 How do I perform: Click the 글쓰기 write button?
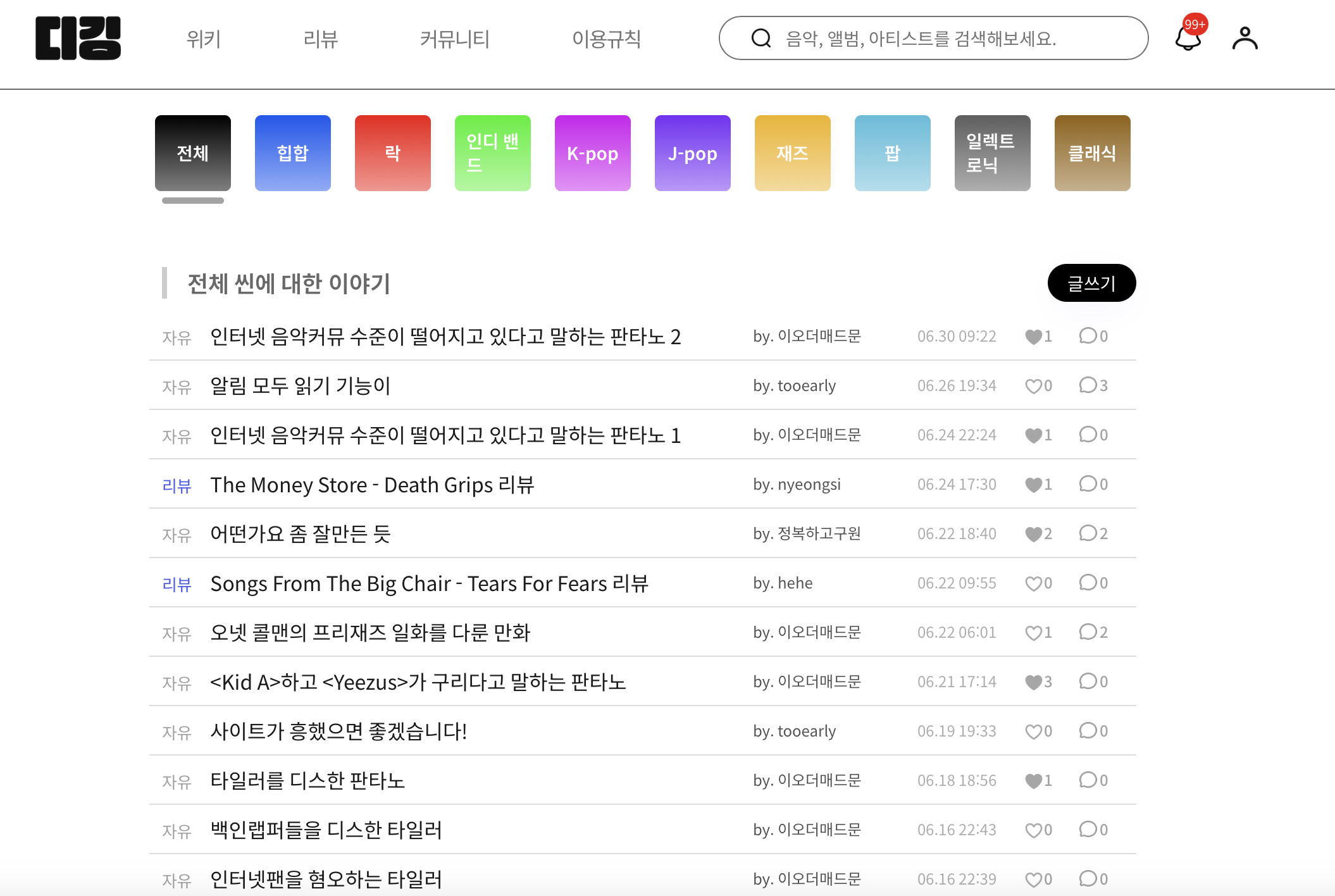point(1091,283)
